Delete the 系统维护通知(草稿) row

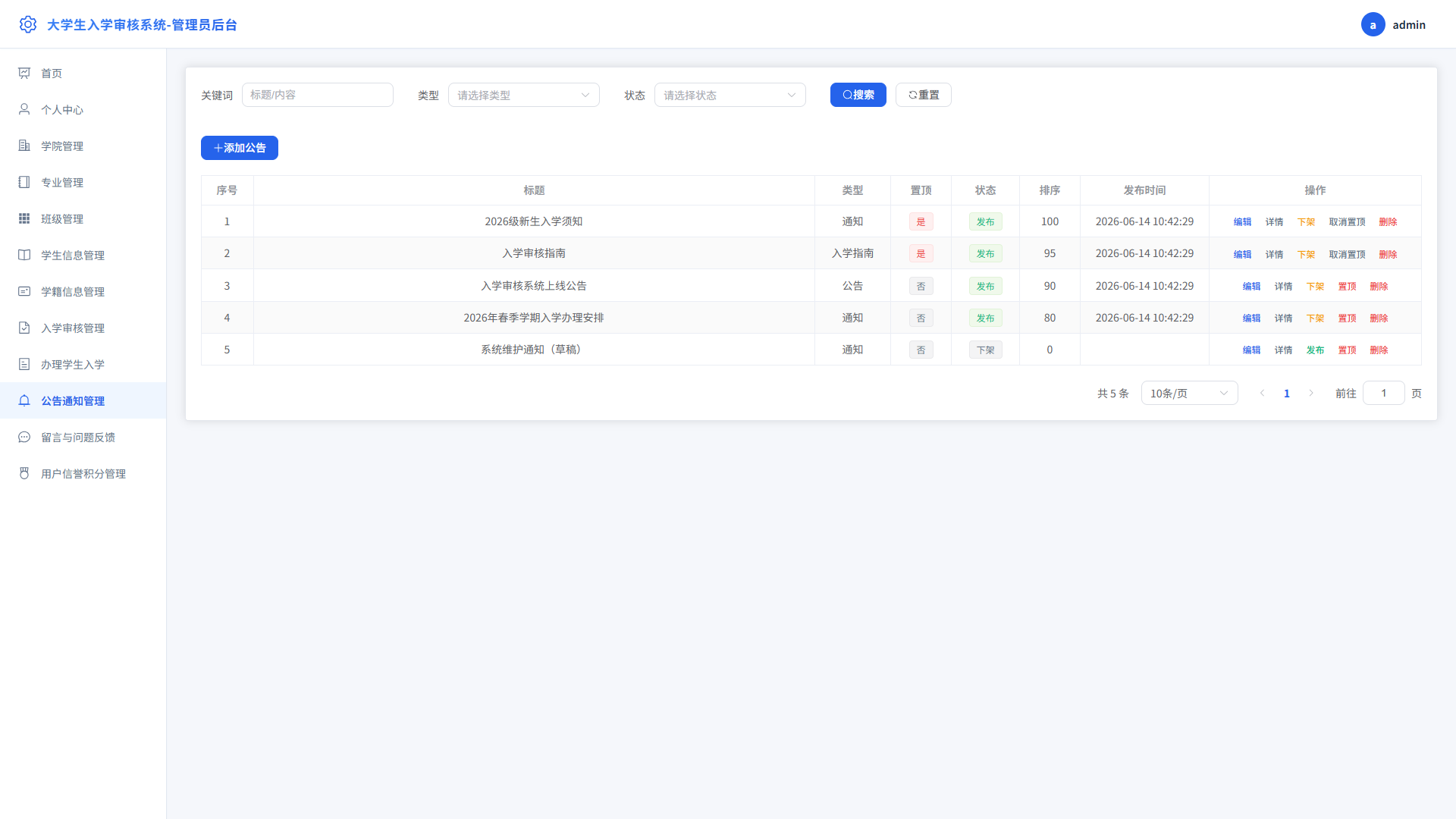[1379, 350]
